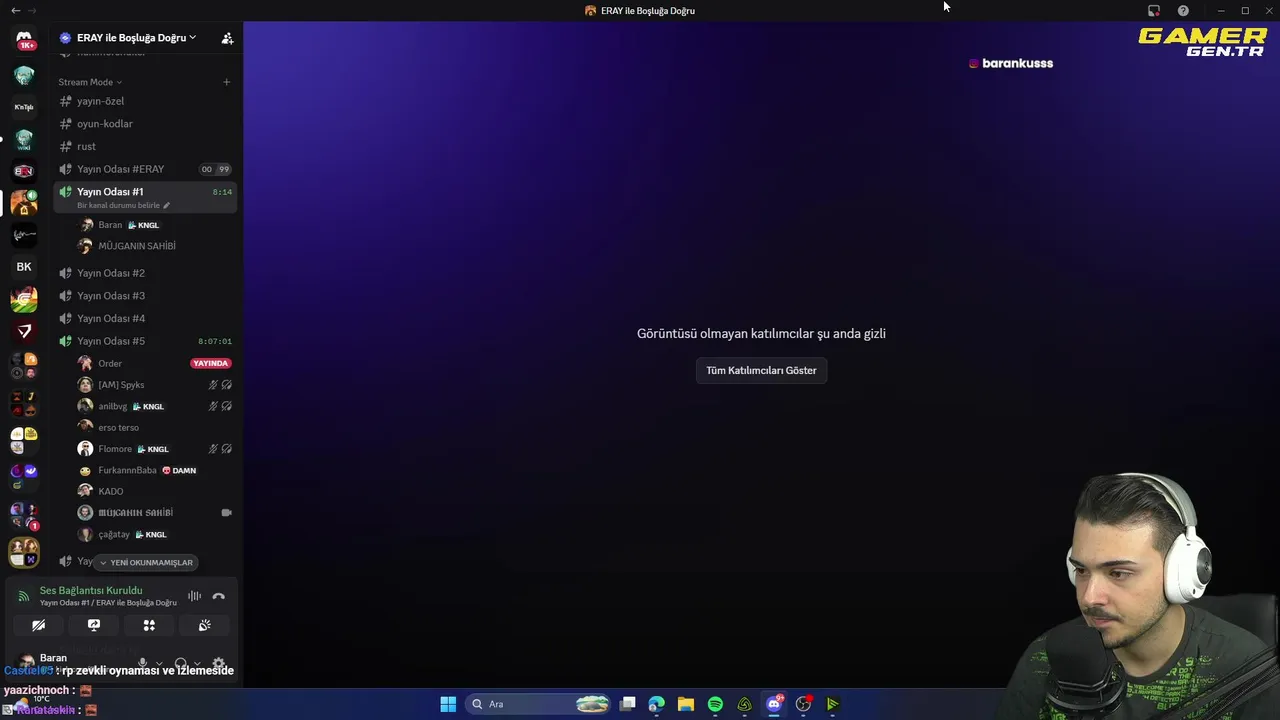This screenshot has height=720, width=1280.
Task: Click the taskbar Ara search box
Action: point(538,704)
